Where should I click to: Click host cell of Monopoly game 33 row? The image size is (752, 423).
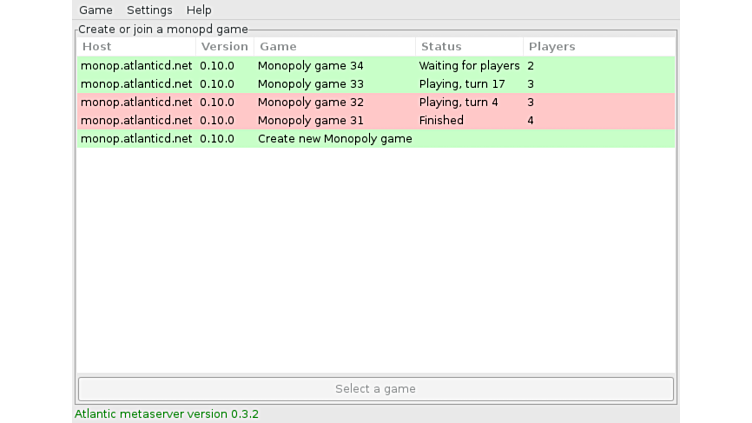136,84
